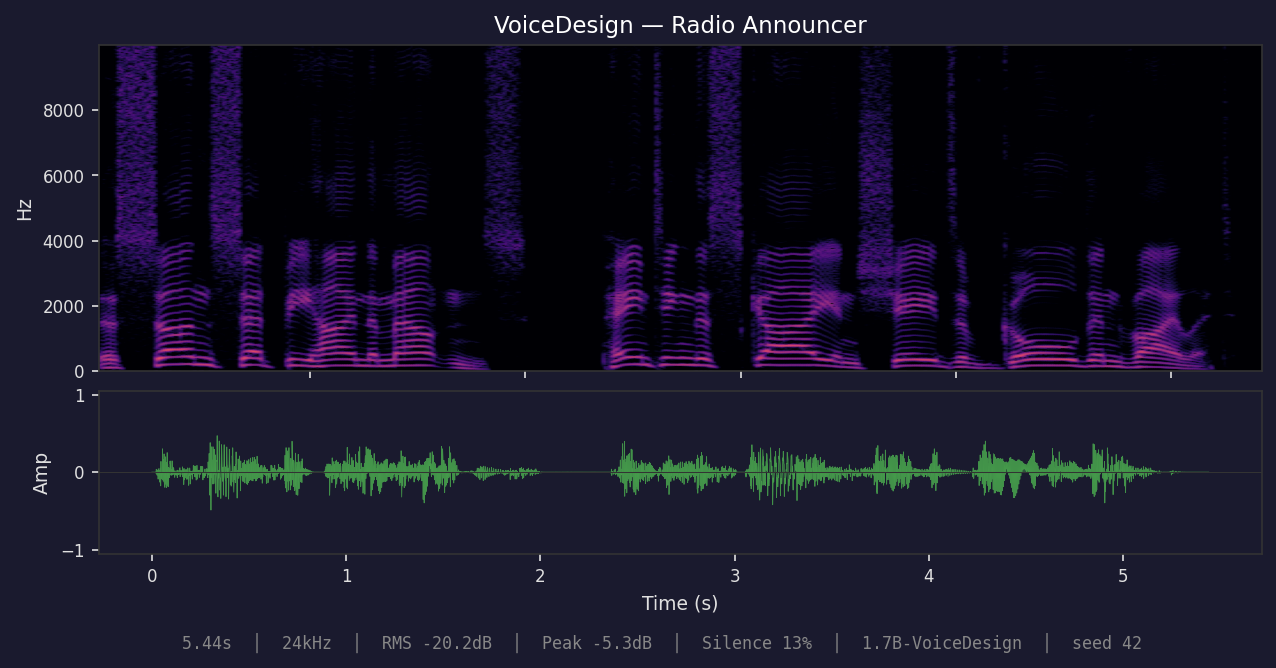Click the time tick label '4'
The image size is (1276, 668).
(929, 576)
